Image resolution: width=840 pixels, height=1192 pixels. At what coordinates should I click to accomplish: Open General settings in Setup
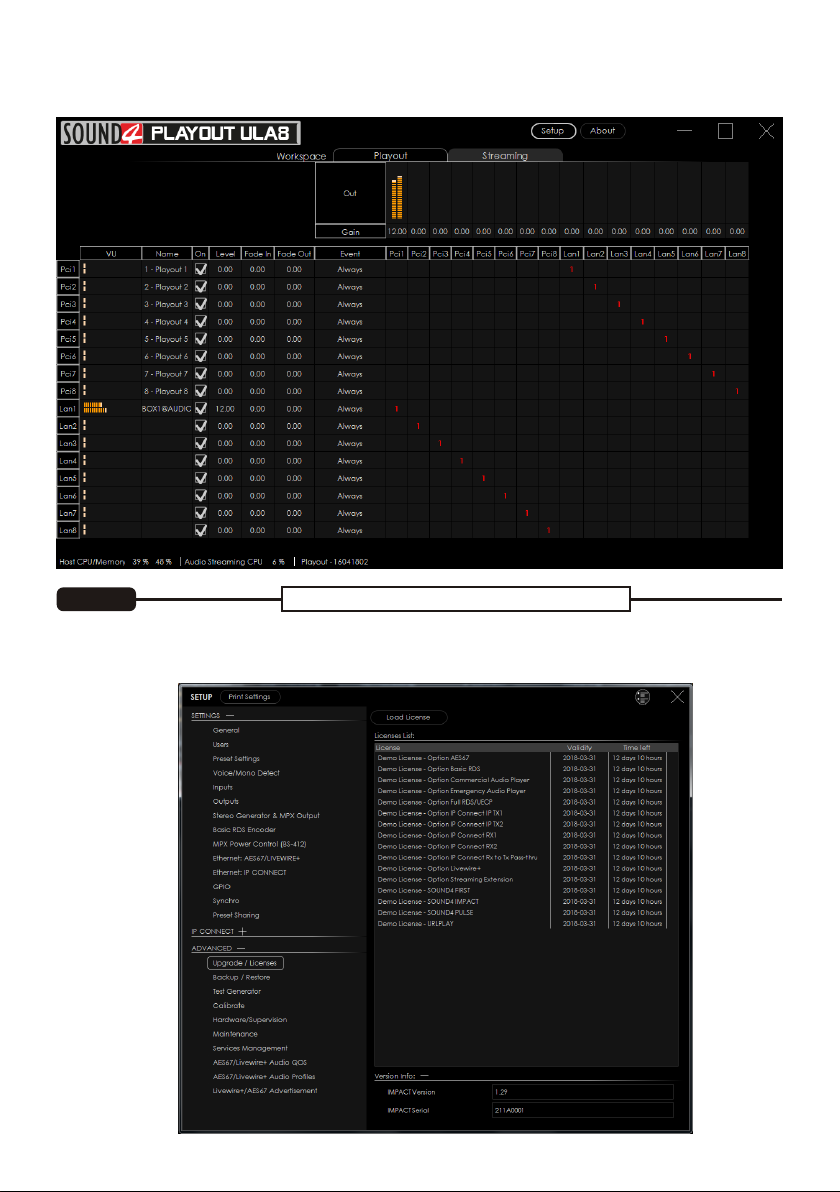point(226,730)
